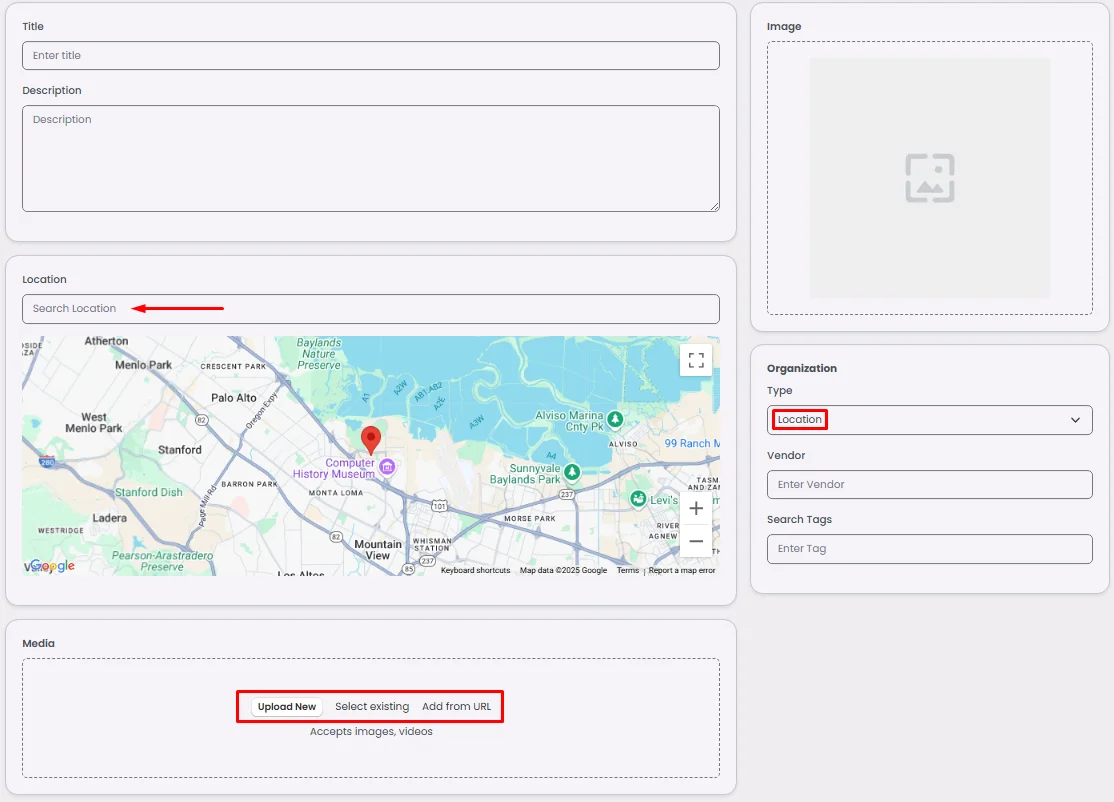
Task: Click Report a map error link
Action: (x=682, y=571)
